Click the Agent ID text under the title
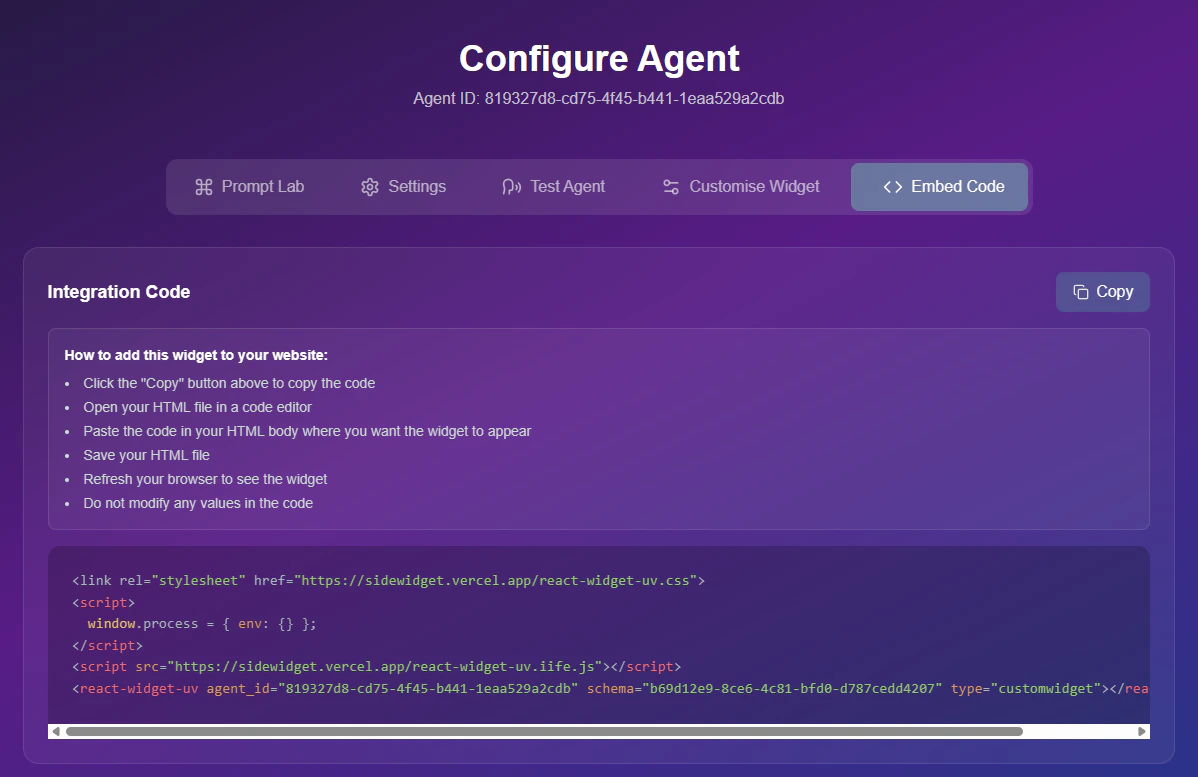 tap(598, 98)
